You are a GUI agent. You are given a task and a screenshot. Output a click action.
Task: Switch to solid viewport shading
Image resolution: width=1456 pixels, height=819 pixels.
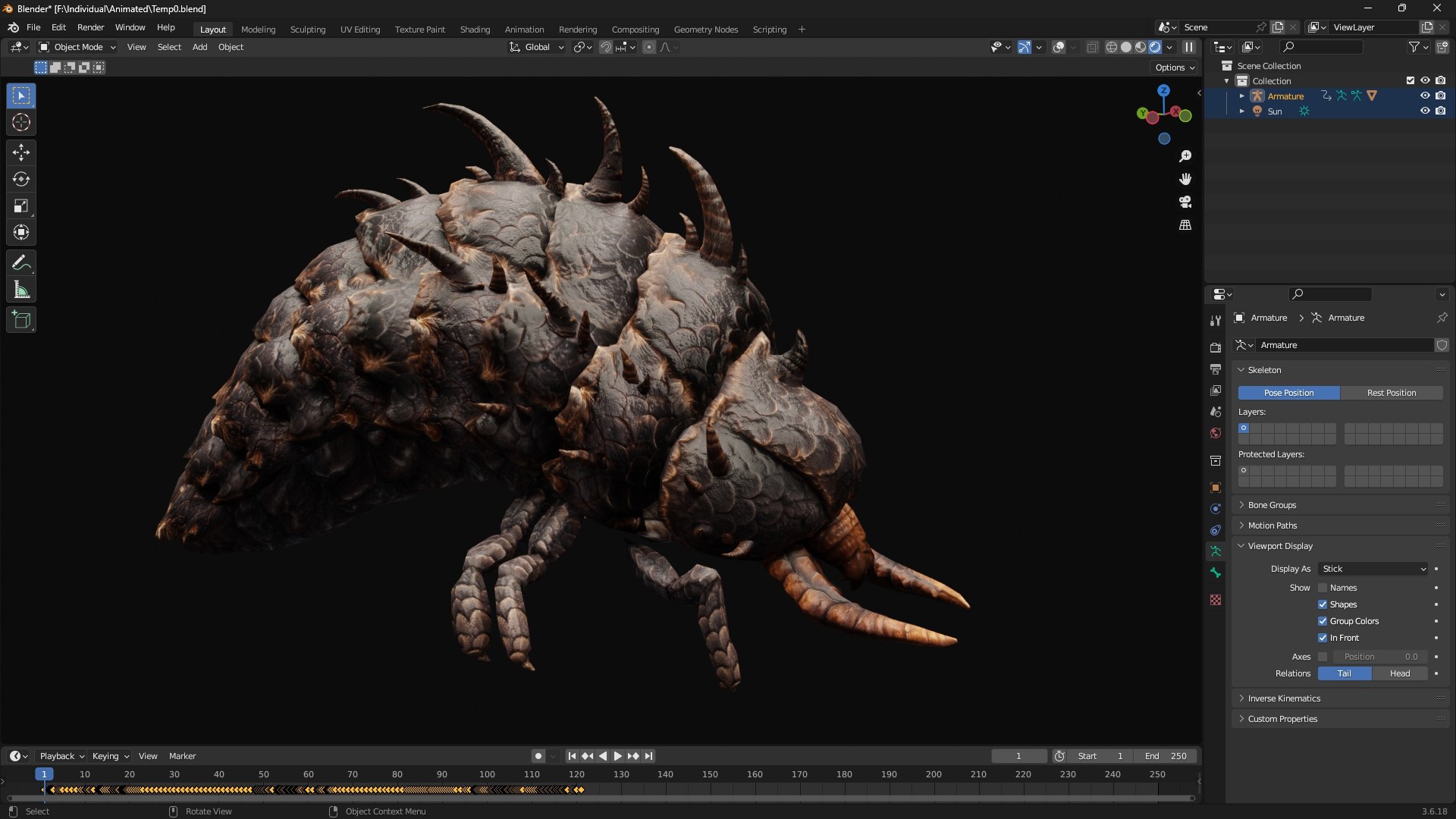pos(1126,47)
